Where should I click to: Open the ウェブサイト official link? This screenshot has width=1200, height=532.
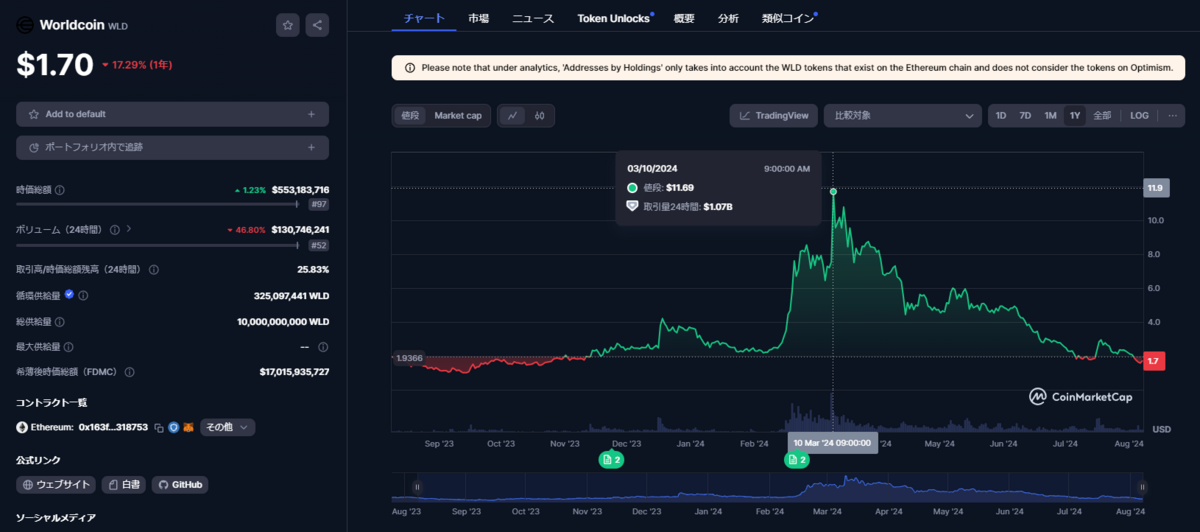point(56,485)
